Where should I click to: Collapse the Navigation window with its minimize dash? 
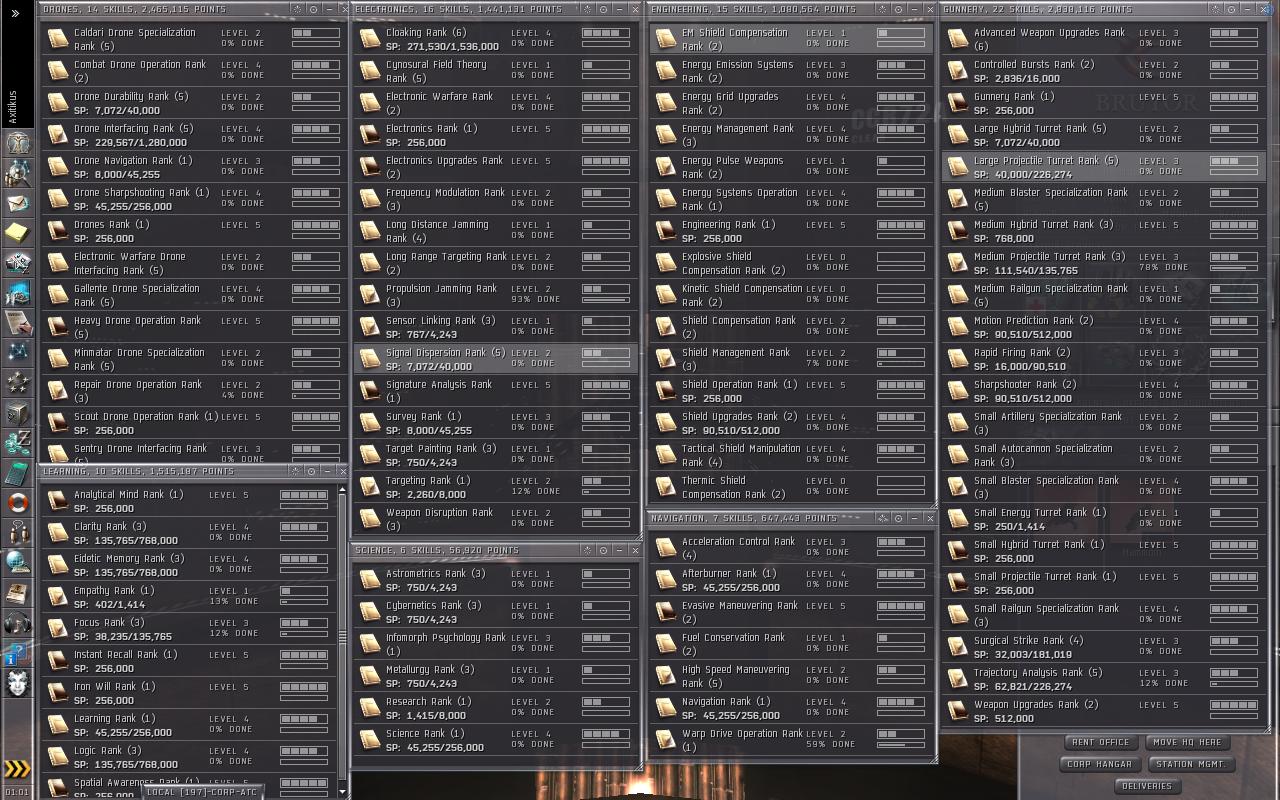click(915, 518)
